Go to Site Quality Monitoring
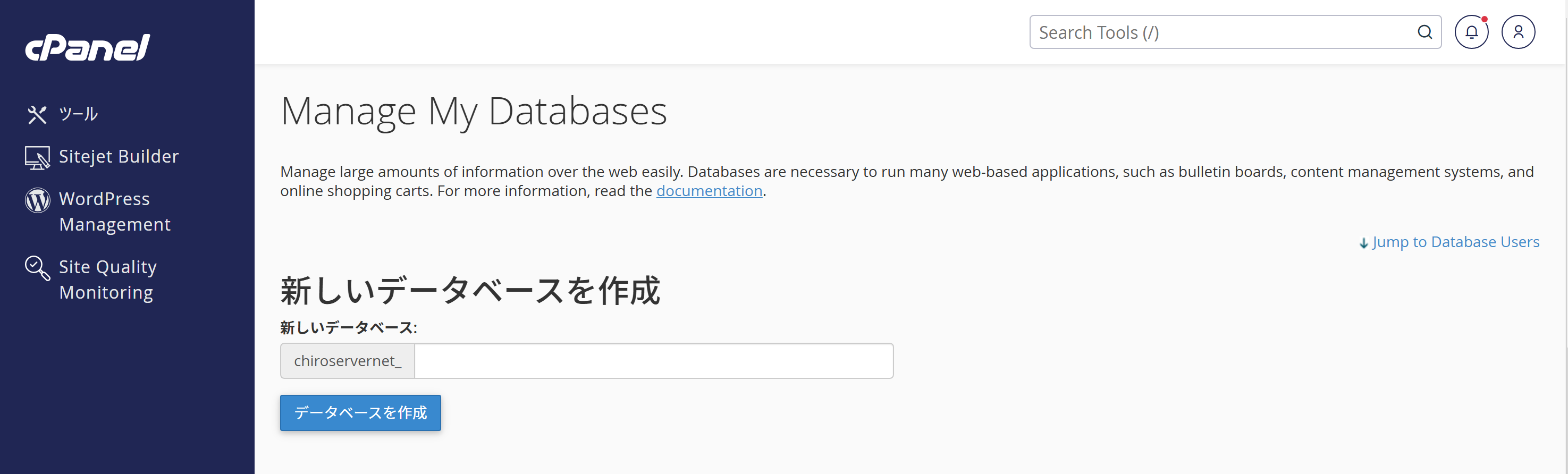This screenshot has width=1568, height=474. click(108, 280)
